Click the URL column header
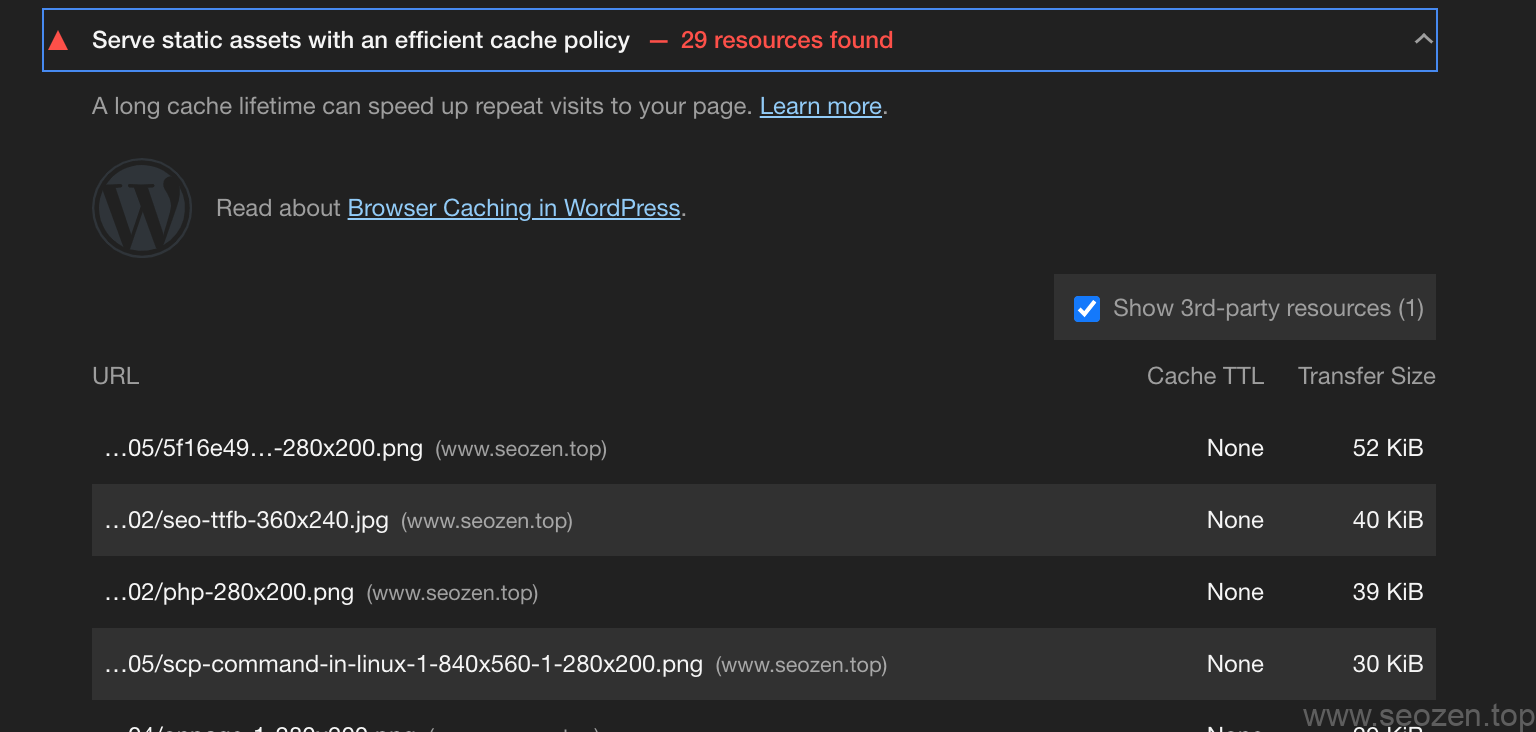Image resolution: width=1536 pixels, height=732 pixels. coord(115,376)
